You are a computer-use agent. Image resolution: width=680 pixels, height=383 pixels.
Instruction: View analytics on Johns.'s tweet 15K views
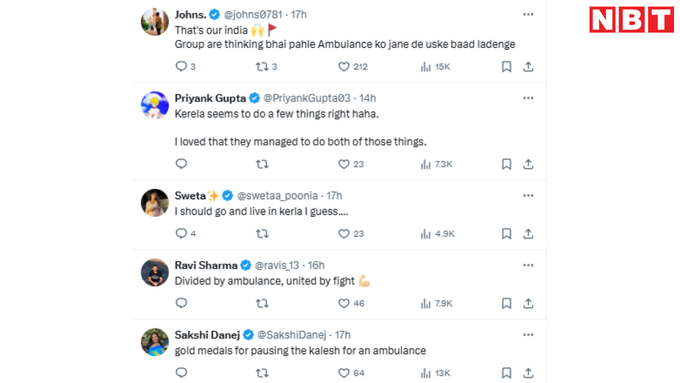435,67
